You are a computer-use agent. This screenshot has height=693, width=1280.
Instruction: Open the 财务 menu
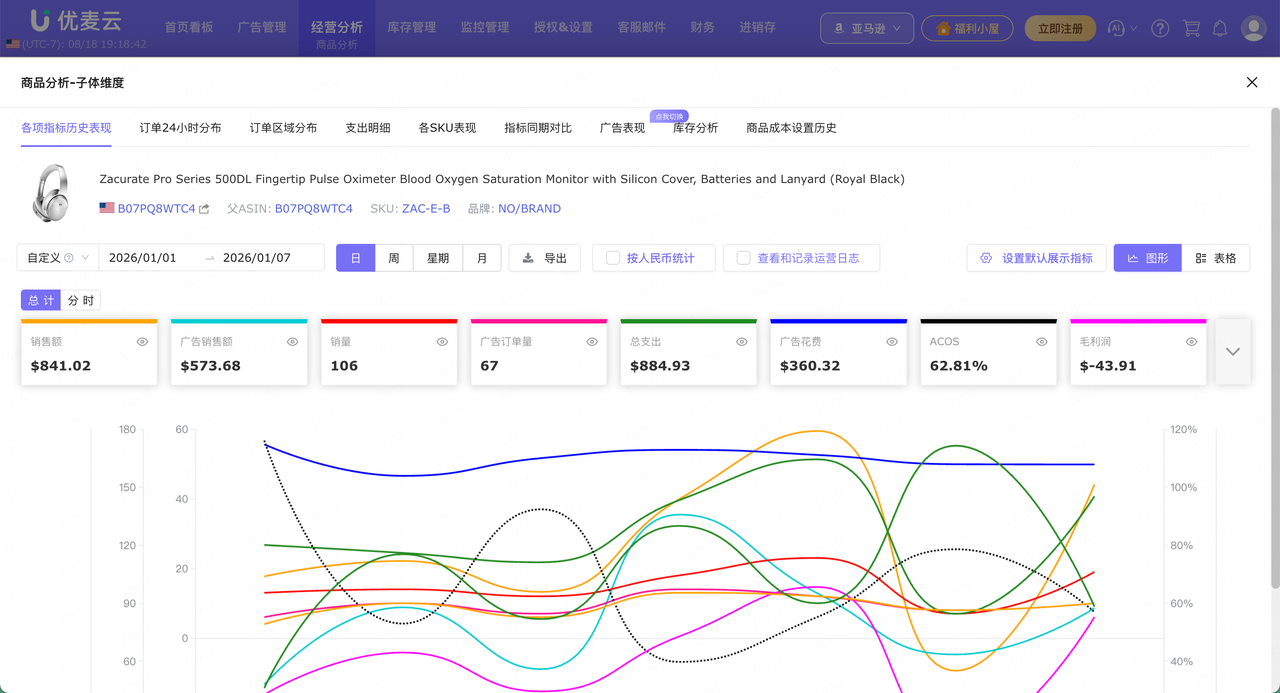(x=702, y=27)
